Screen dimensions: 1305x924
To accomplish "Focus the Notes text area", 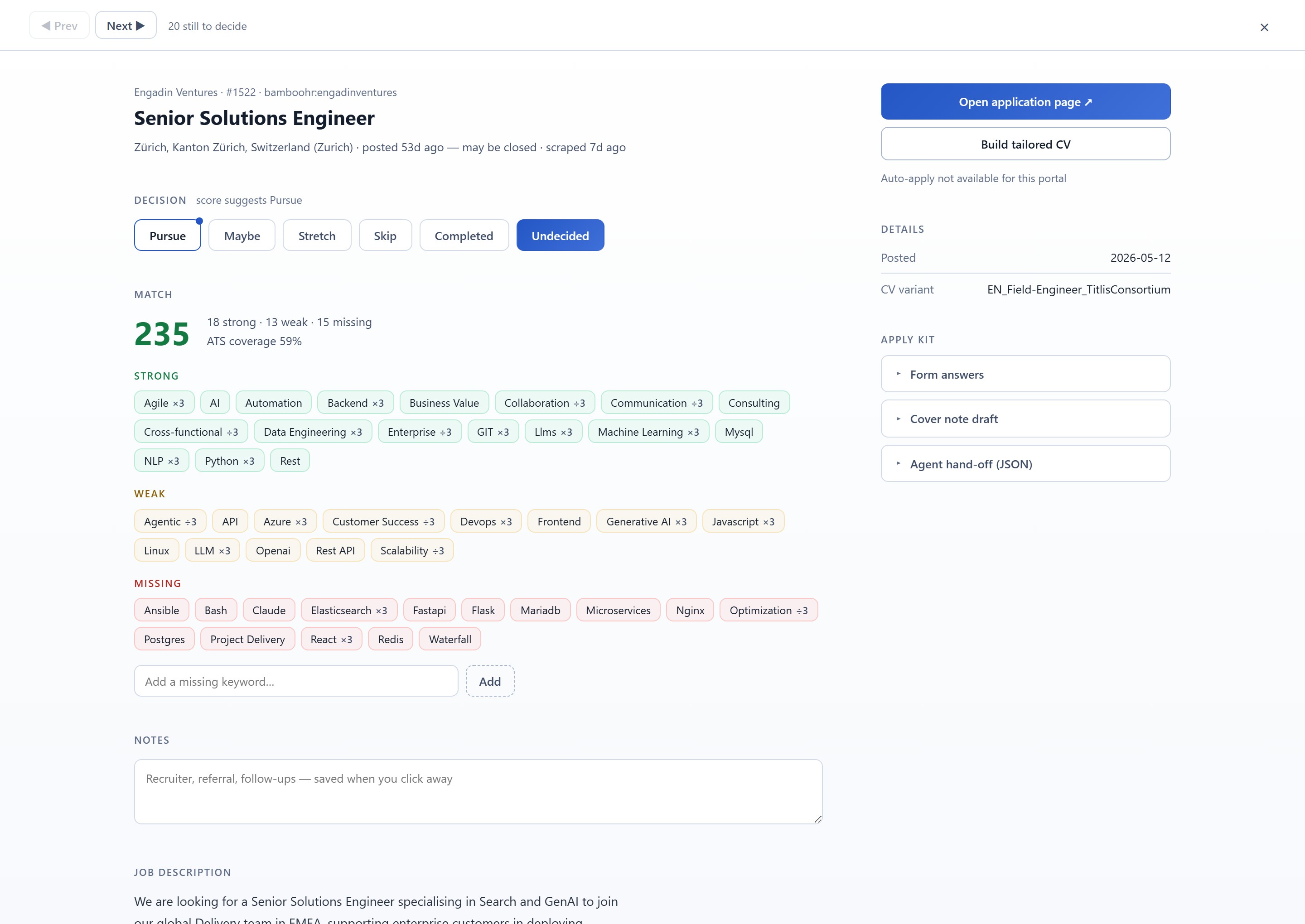I will 478,791.
